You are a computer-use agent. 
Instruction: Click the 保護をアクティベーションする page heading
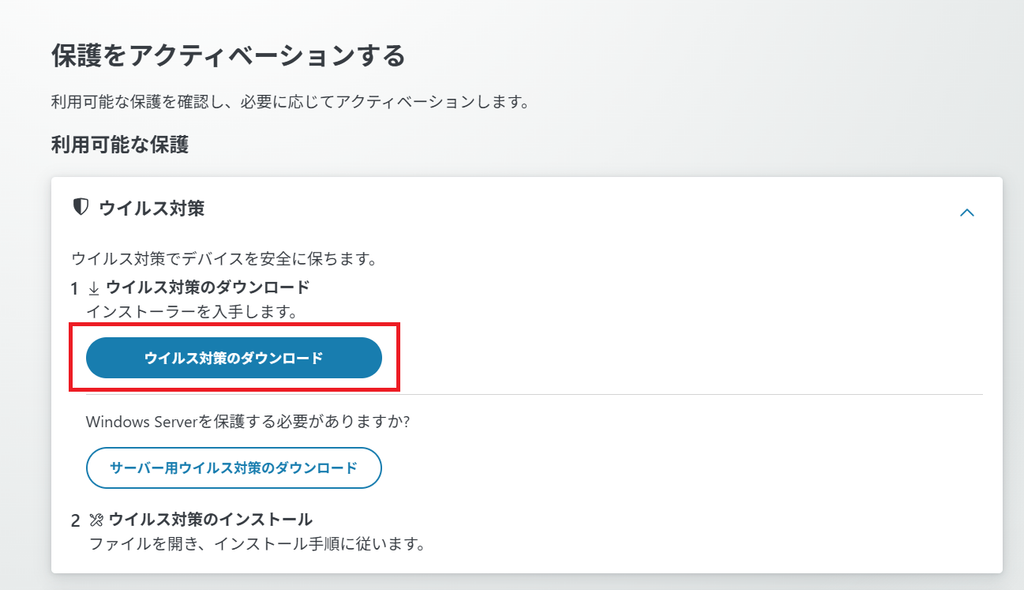[x=229, y=56]
